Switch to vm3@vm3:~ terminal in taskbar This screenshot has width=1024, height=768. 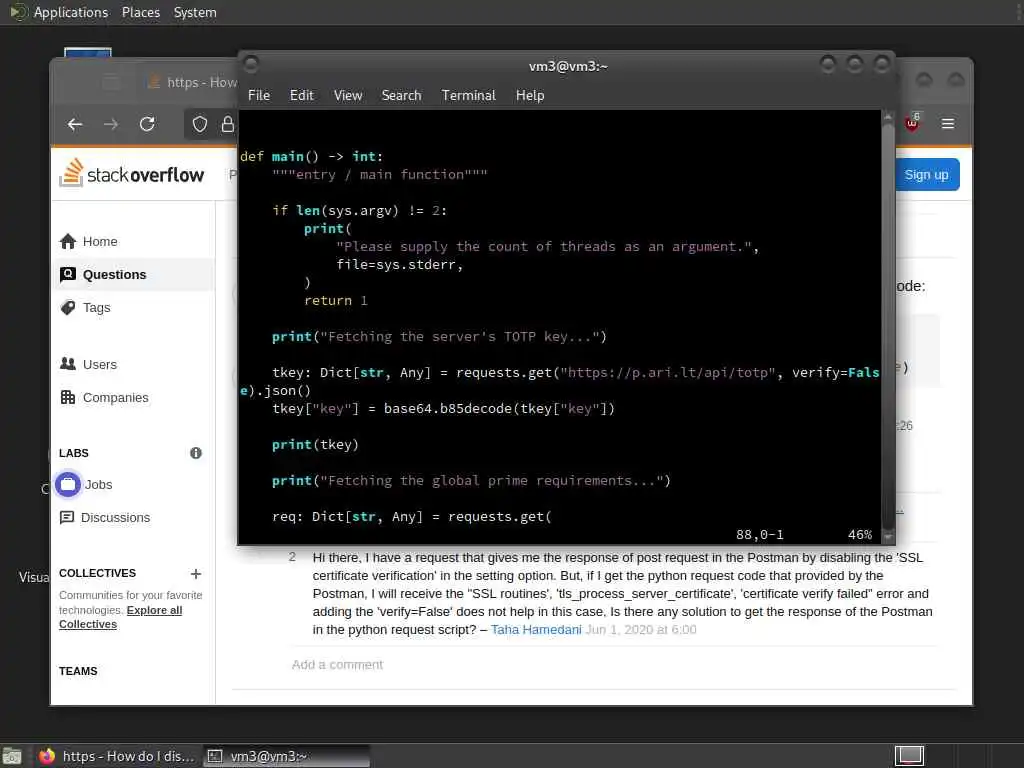pos(286,756)
